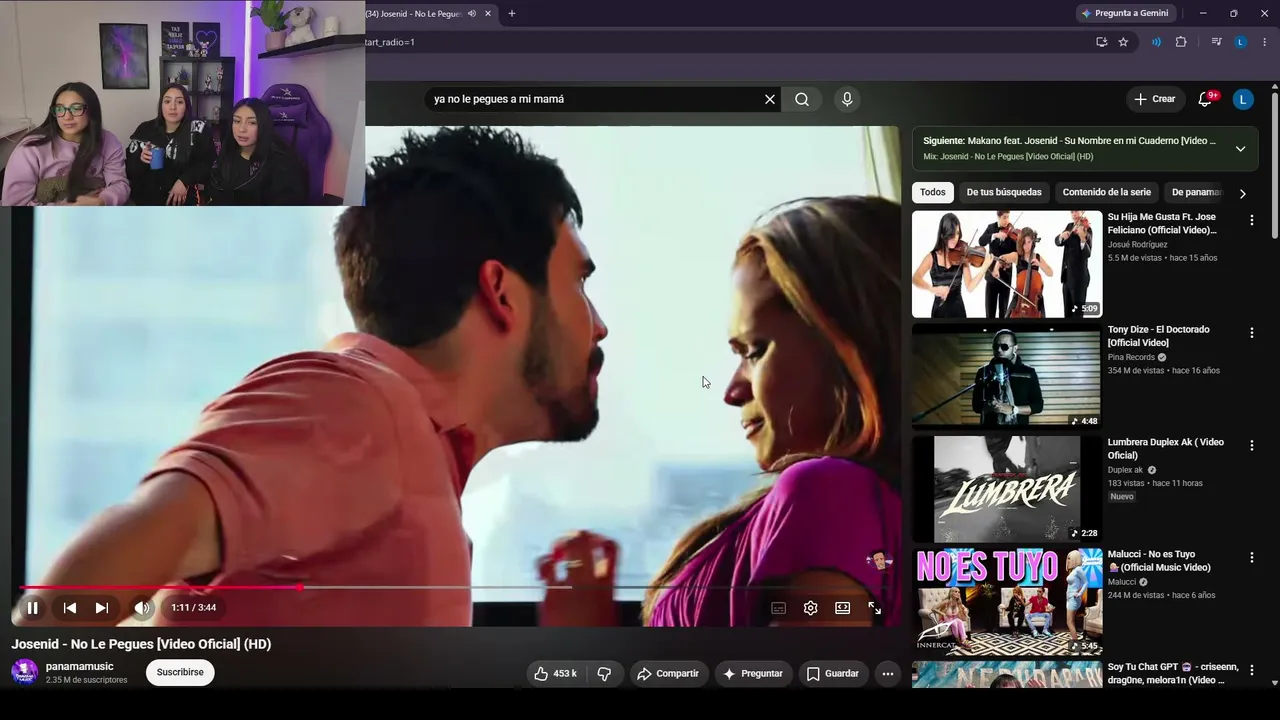
Task: Click the browser address bar URL
Action: 390,42
